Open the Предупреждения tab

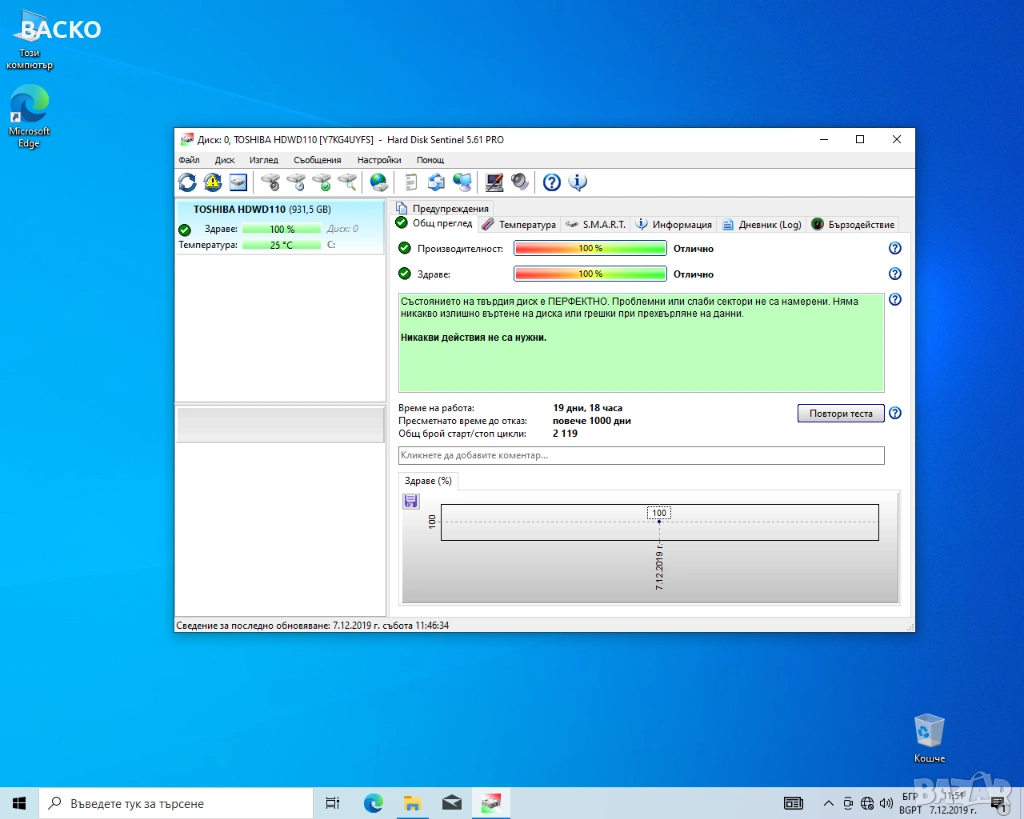pyautogui.click(x=443, y=208)
